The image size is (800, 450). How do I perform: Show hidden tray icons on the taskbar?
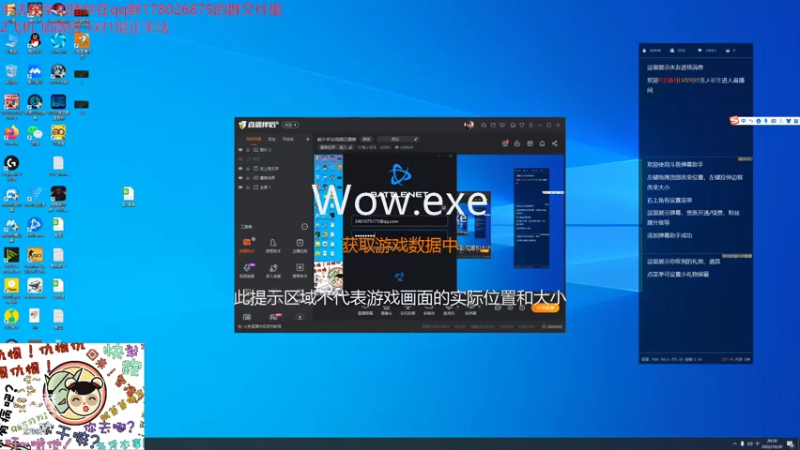coord(735,444)
